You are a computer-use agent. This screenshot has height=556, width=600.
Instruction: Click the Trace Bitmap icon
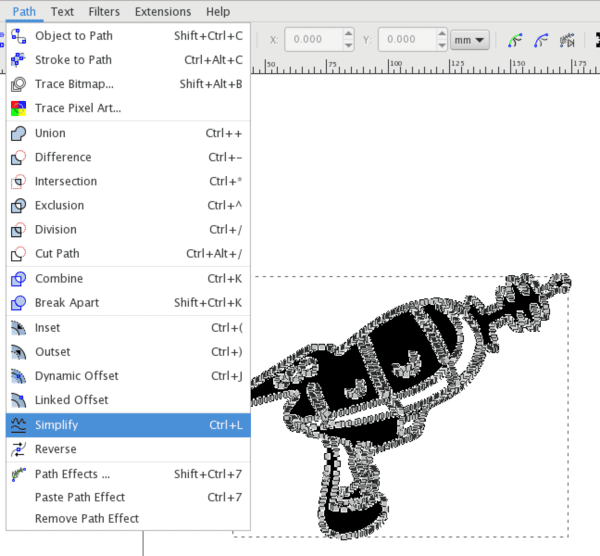pos(18,84)
